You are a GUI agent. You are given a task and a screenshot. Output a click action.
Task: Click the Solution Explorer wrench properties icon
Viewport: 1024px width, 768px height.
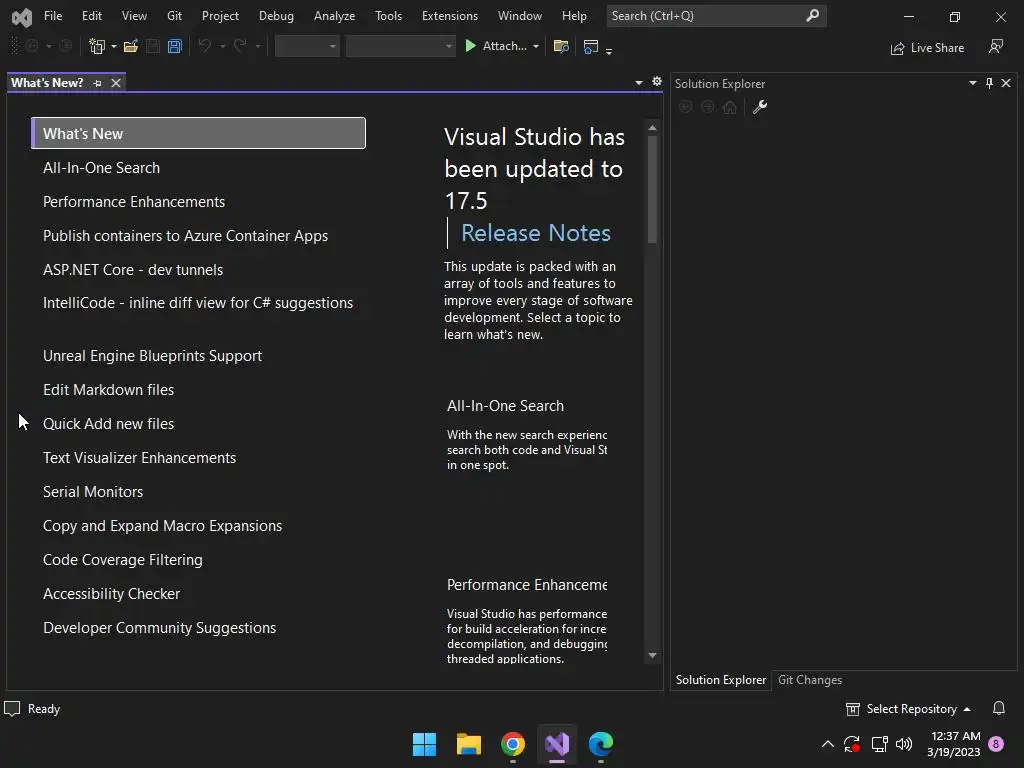tap(760, 107)
